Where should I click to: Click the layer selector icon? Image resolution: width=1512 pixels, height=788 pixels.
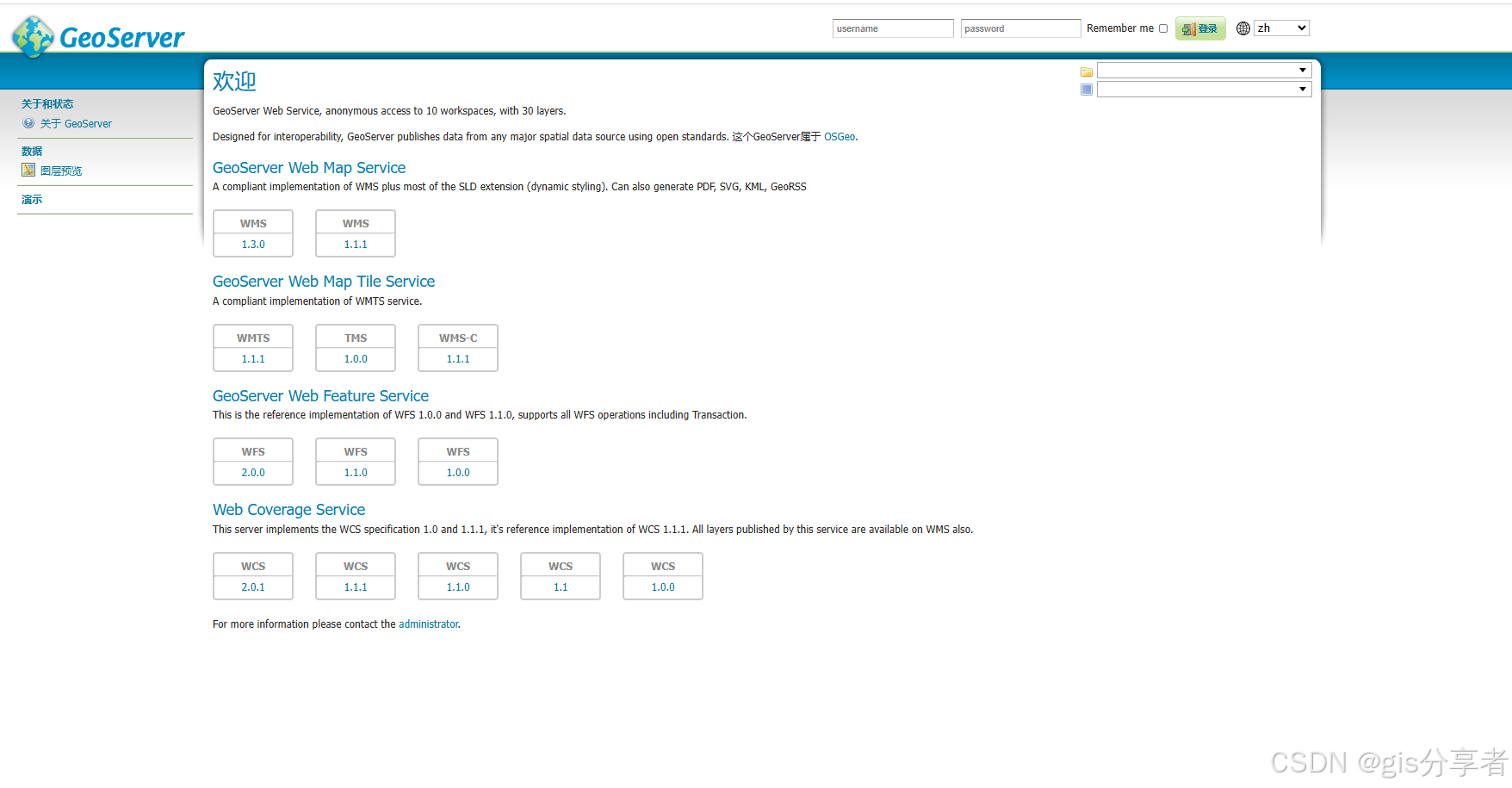1087,90
